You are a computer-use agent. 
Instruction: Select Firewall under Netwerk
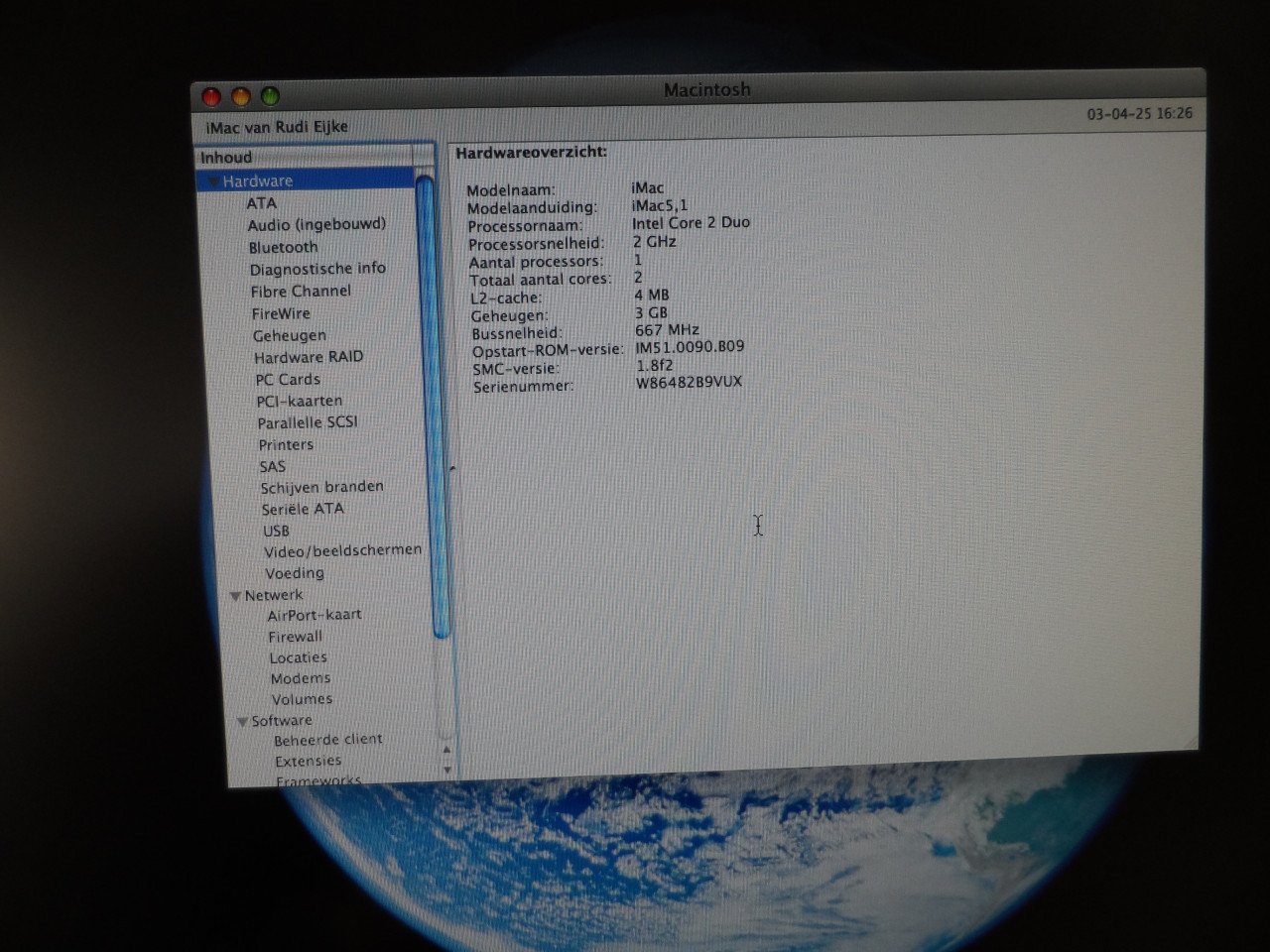[x=295, y=637]
